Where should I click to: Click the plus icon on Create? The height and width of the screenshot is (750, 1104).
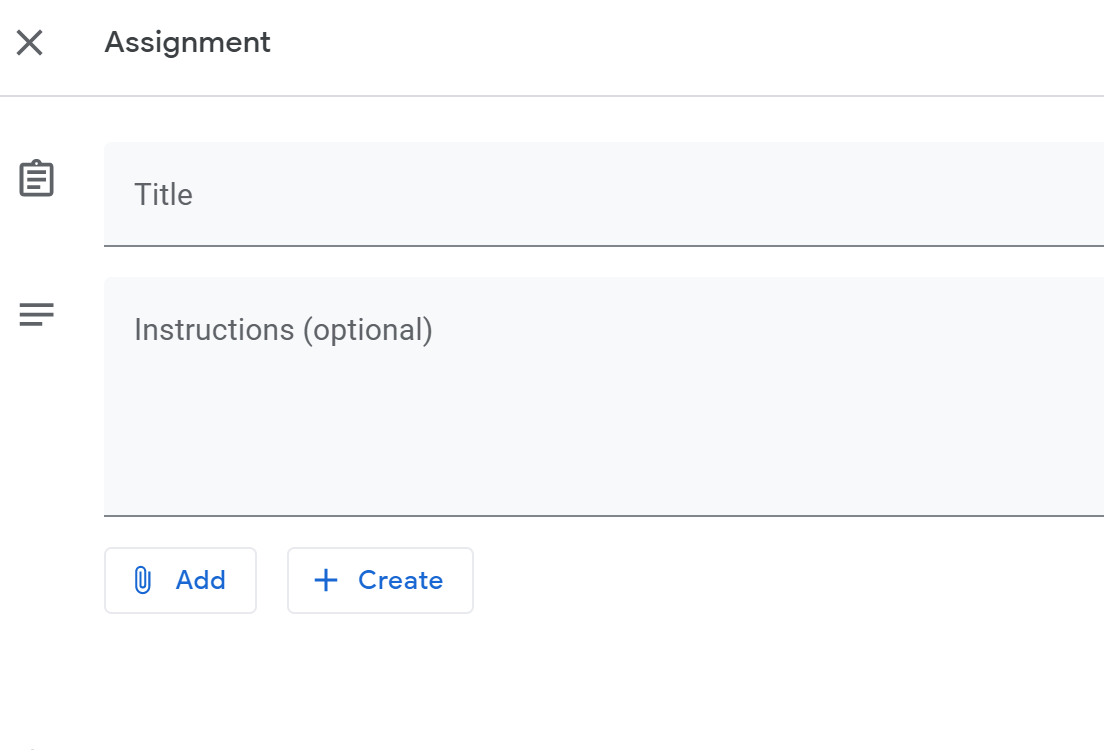326,580
